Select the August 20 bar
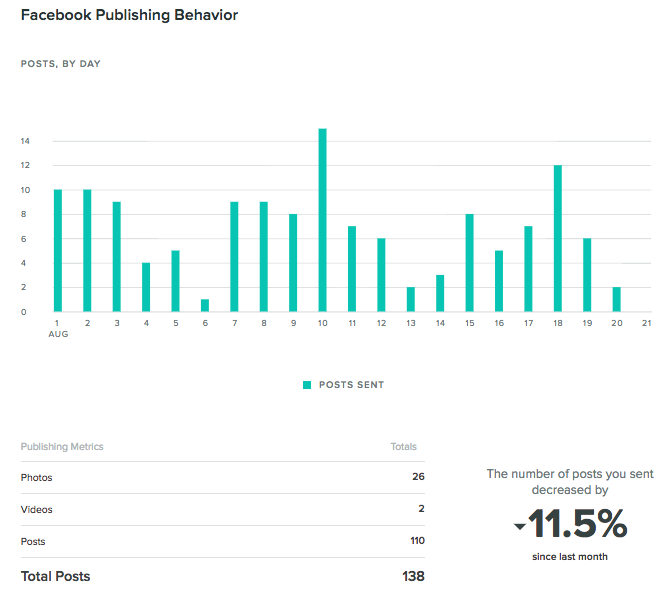Image resolution: width=672 pixels, height=605 pixels. (x=616, y=299)
